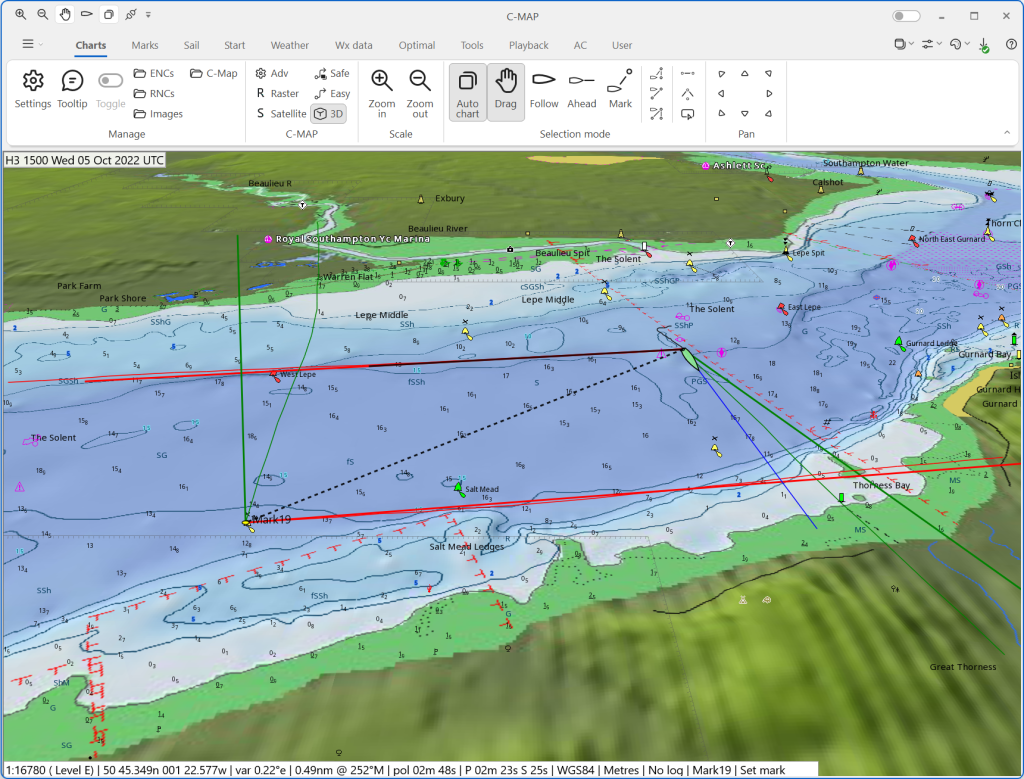1024x779 pixels.
Task: Click the Mark19 waypoint on chart
Action: click(x=247, y=521)
